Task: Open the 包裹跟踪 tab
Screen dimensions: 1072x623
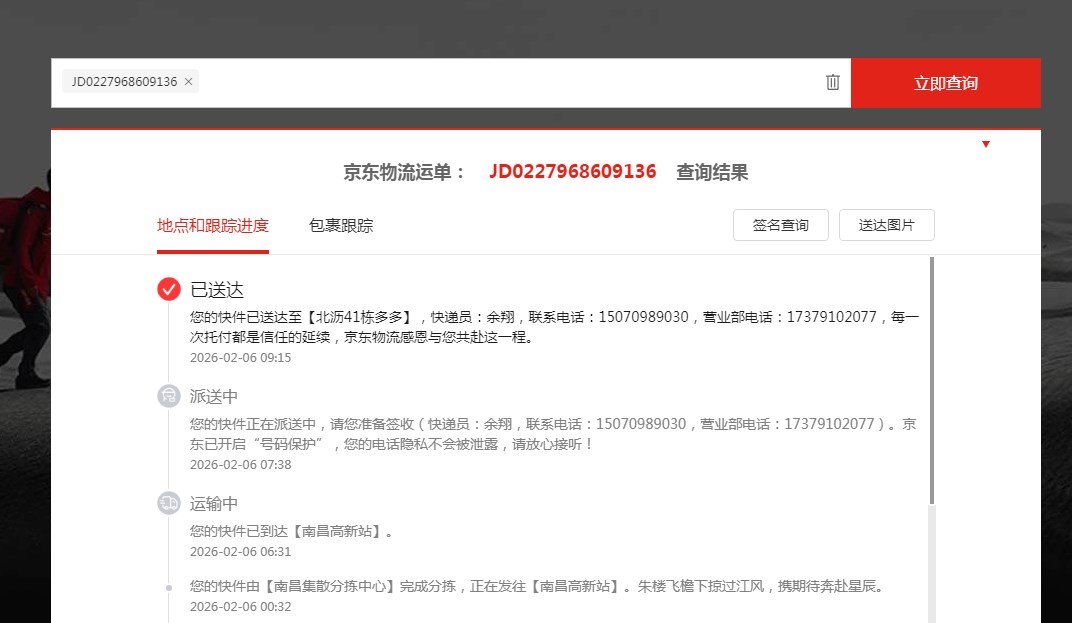Action: pos(341,226)
